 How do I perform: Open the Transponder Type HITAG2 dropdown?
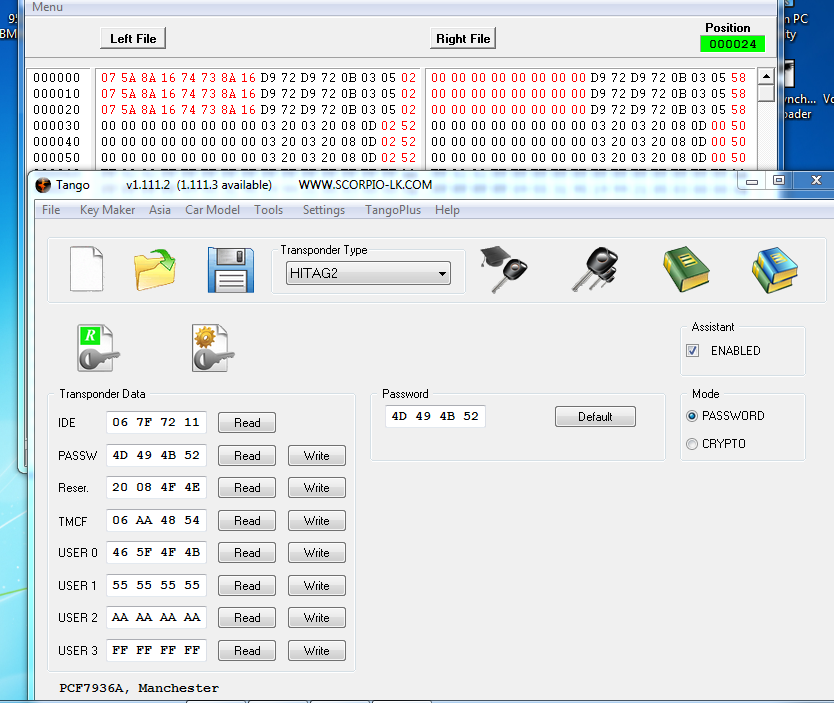click(x=368, y=273)
